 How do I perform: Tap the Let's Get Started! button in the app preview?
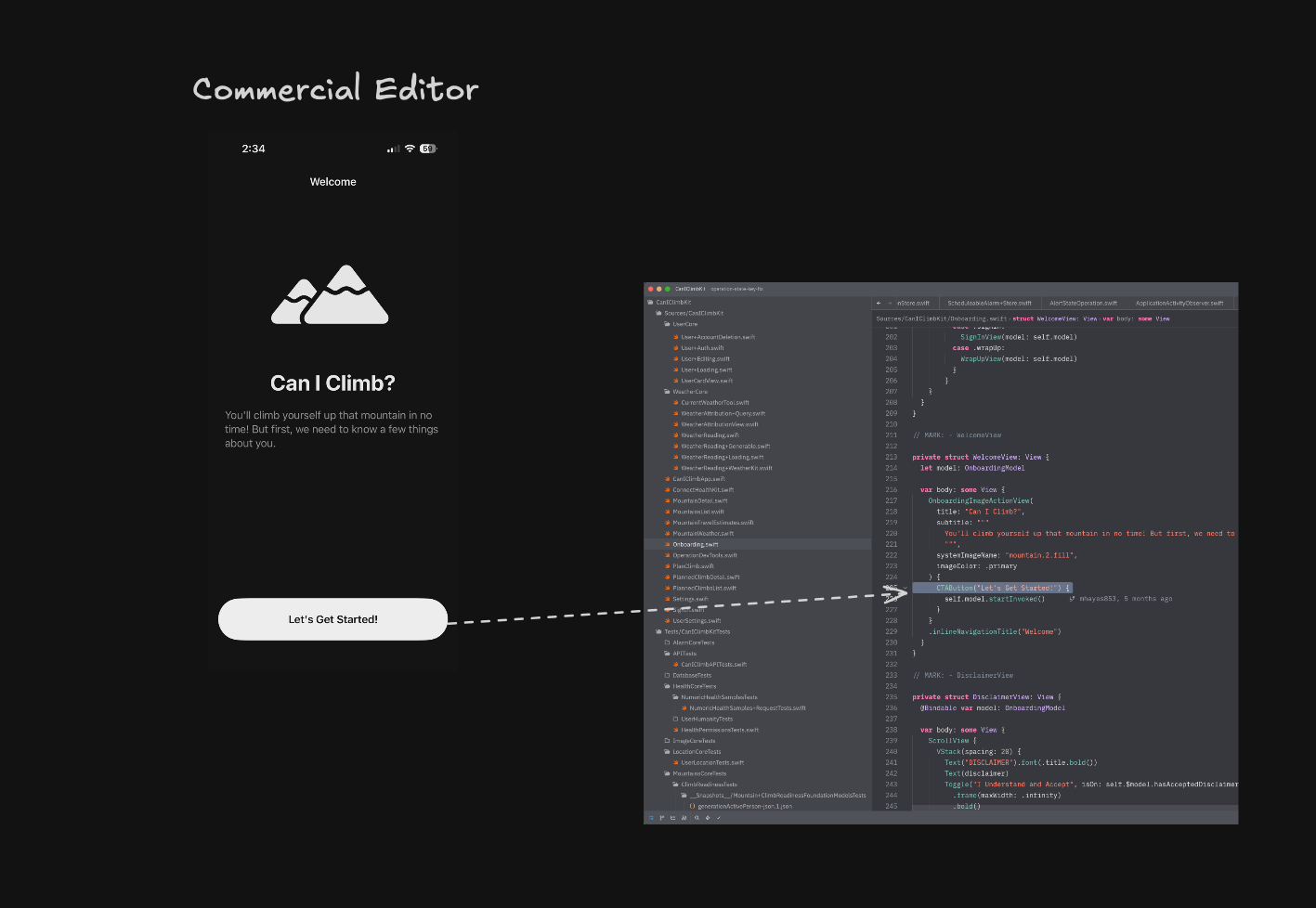332,619
